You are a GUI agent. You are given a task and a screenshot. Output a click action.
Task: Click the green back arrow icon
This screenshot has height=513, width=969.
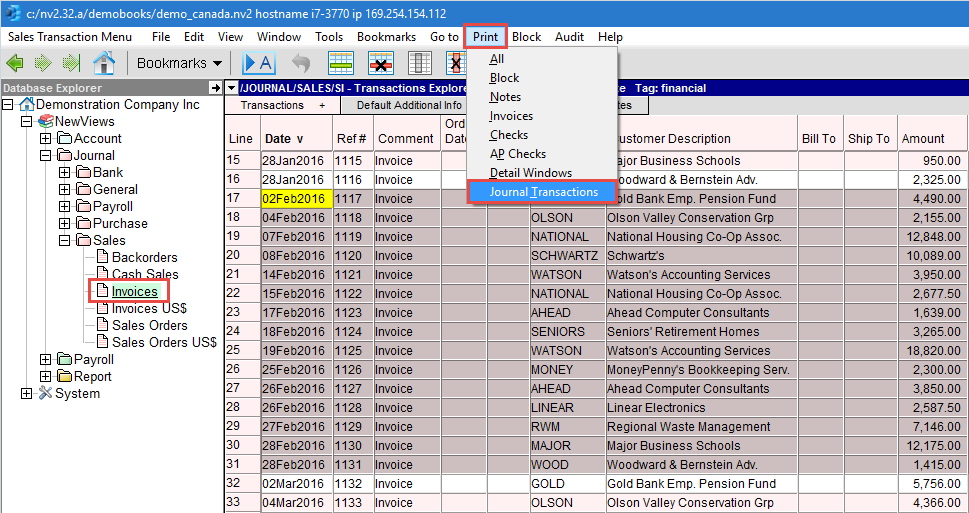coord(15,63)
